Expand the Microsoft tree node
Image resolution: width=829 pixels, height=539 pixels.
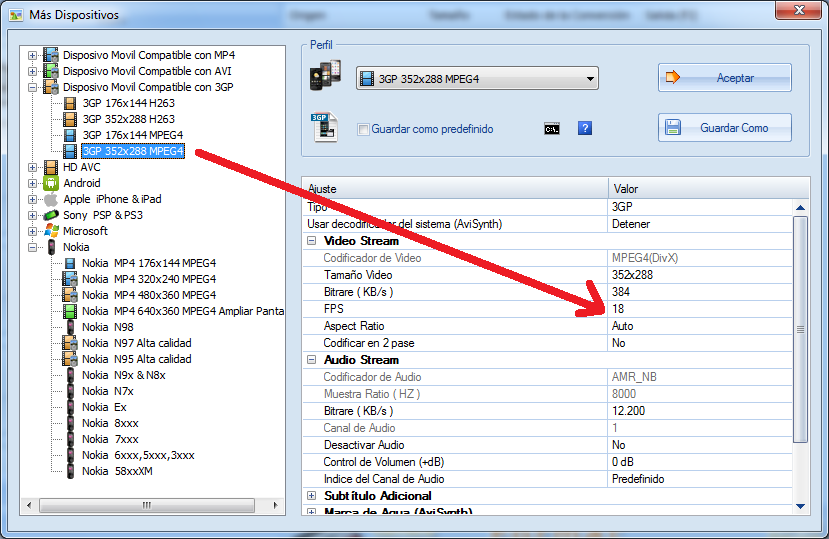[33, 232]
